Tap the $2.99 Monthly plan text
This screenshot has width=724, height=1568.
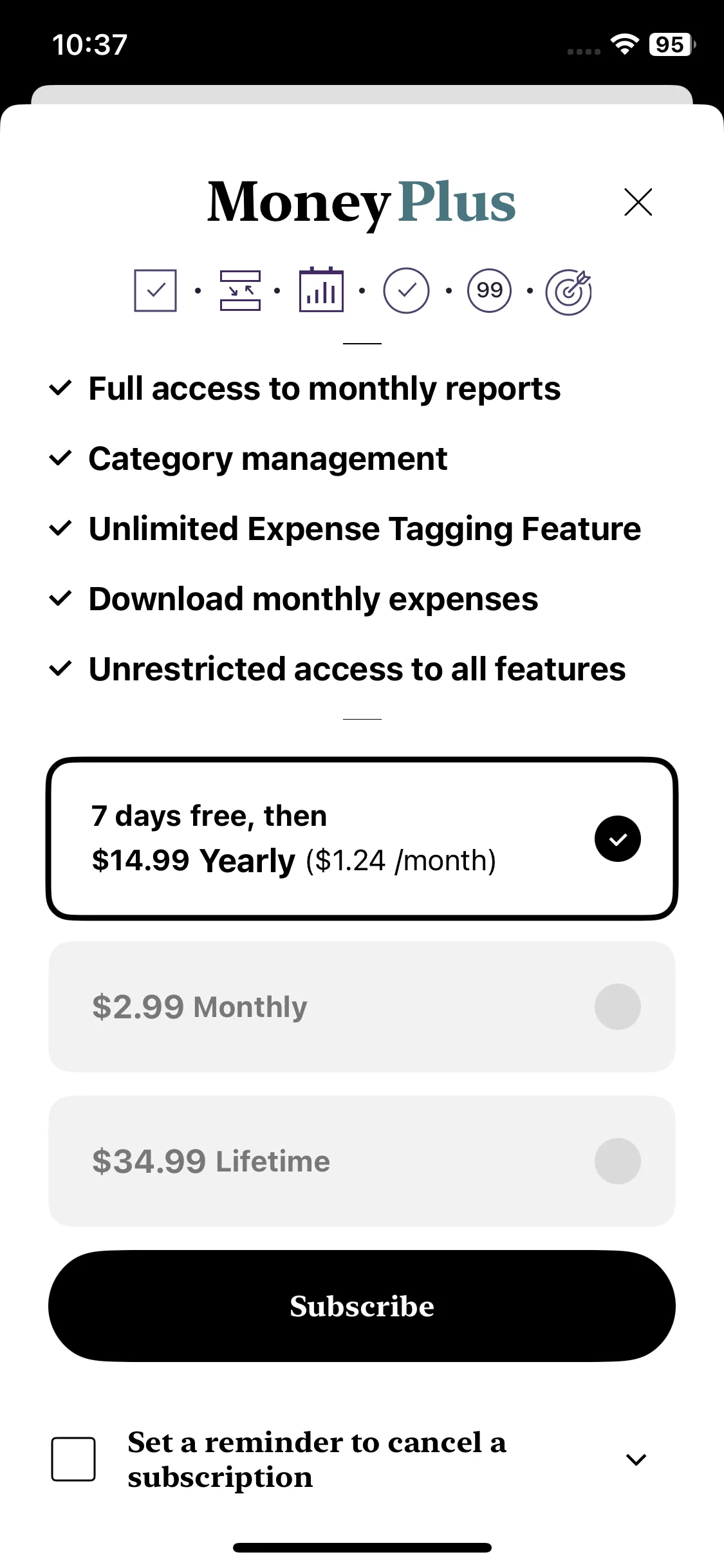click(x=200, y=1007)
